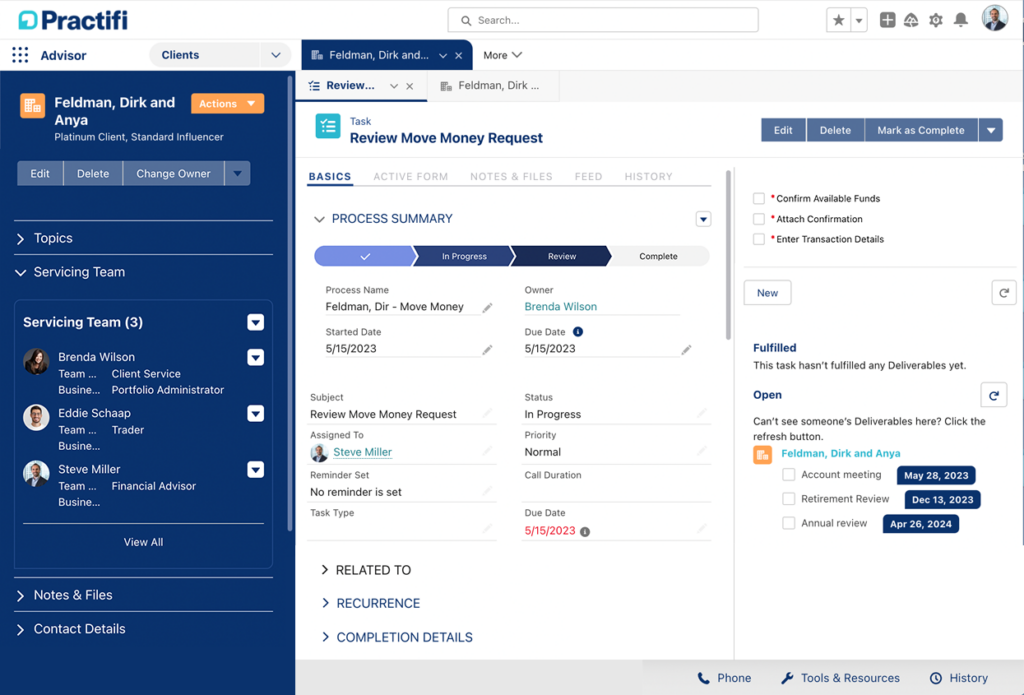The image size is (1024, 695).
Task: Open the app launcher grid icon
Action: tap(18, 54)
